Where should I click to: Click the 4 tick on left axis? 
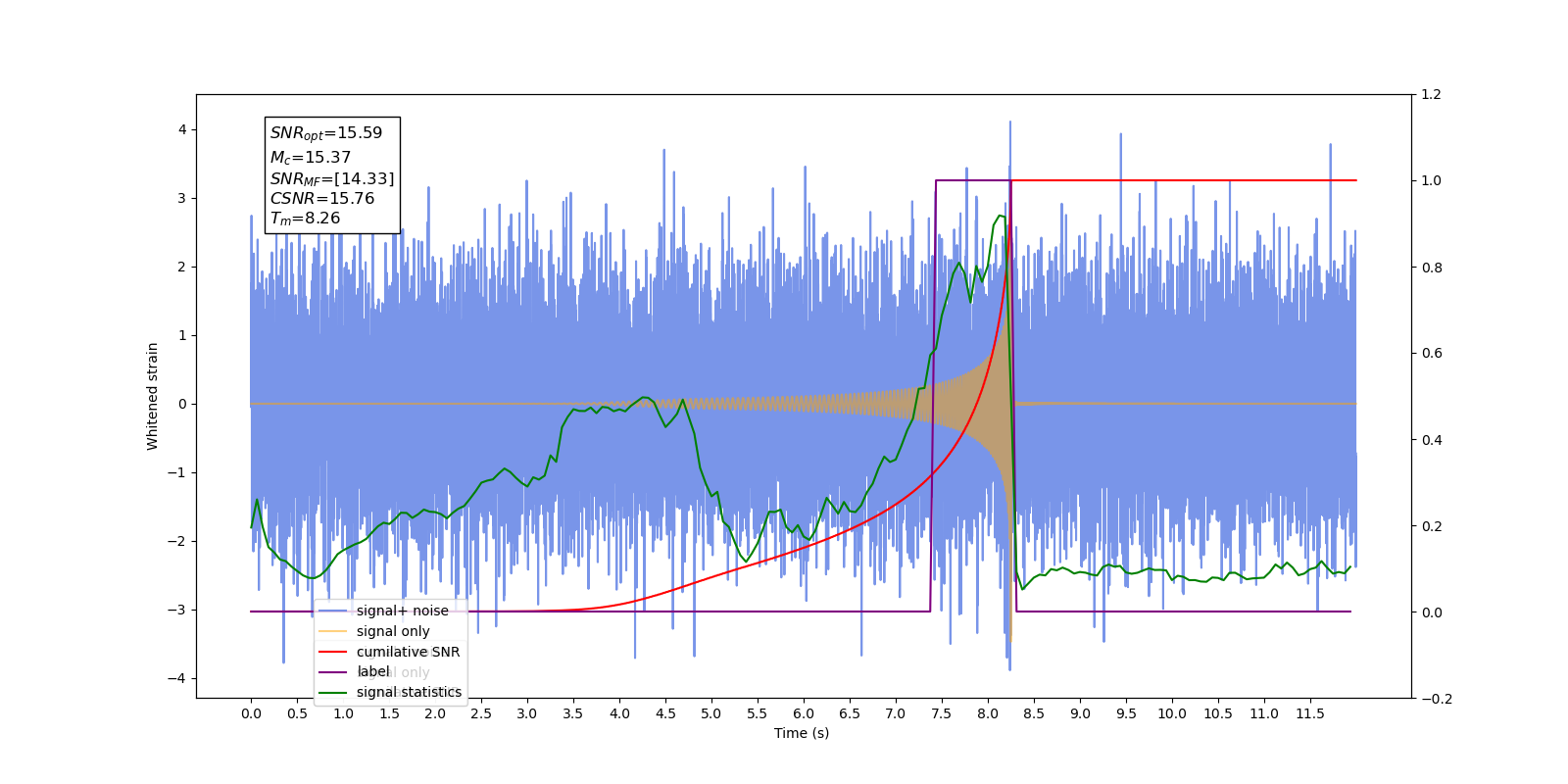click(182, 130)
